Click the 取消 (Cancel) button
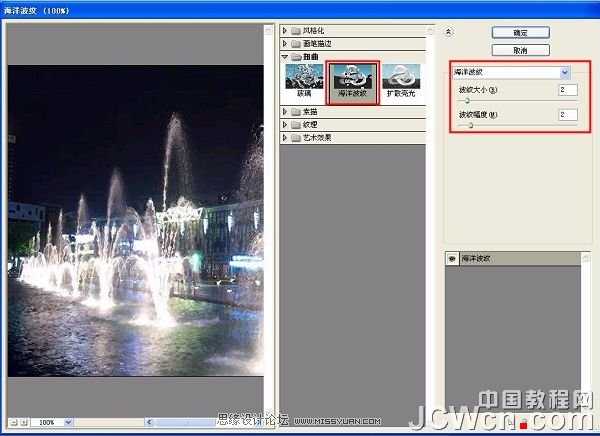The width and height of the screenshot is (600, 436). click(520, 50)
